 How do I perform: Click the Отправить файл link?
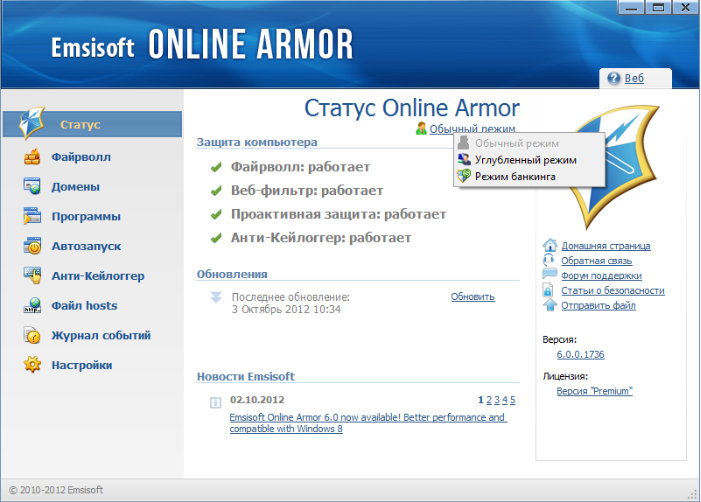click(598, 306)
